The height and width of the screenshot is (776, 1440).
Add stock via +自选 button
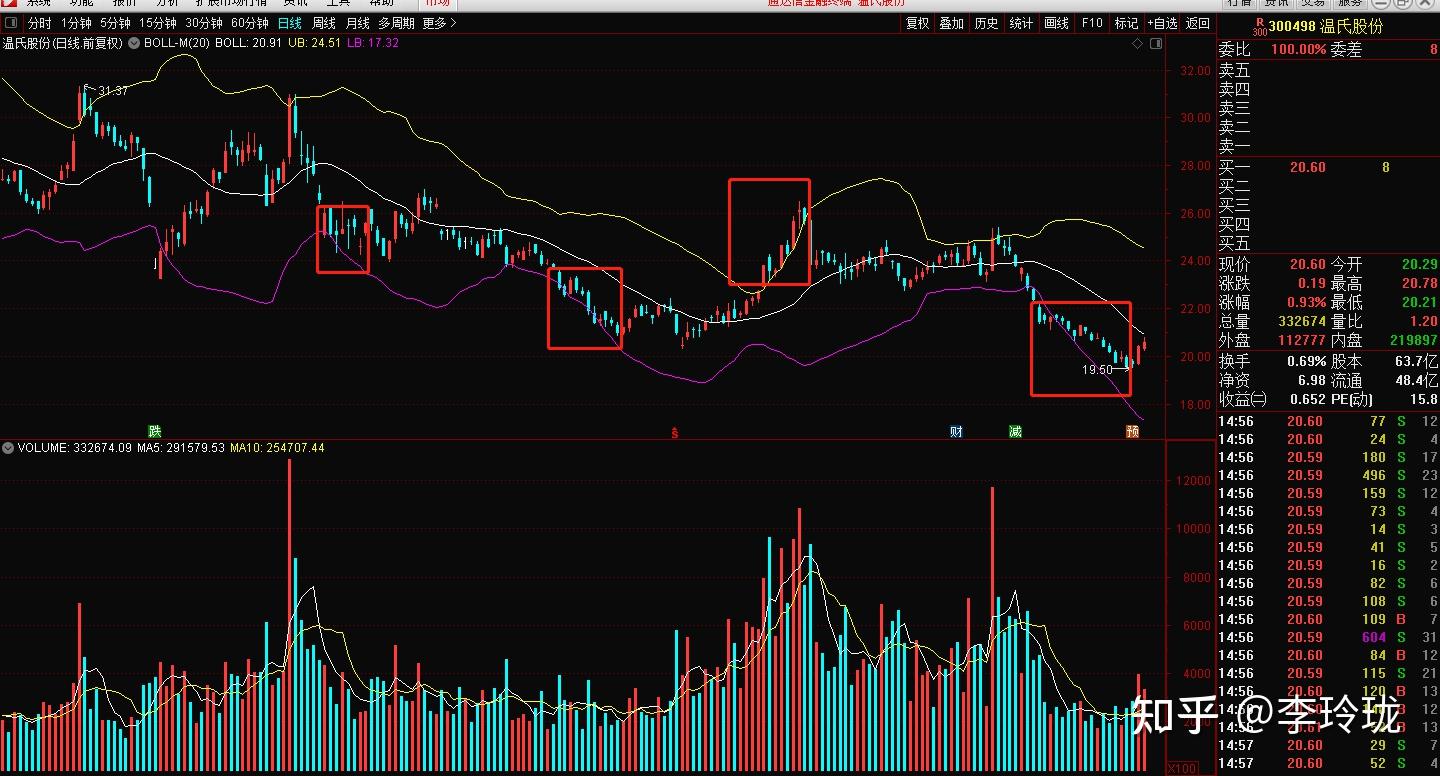(x=1162, y=23)
